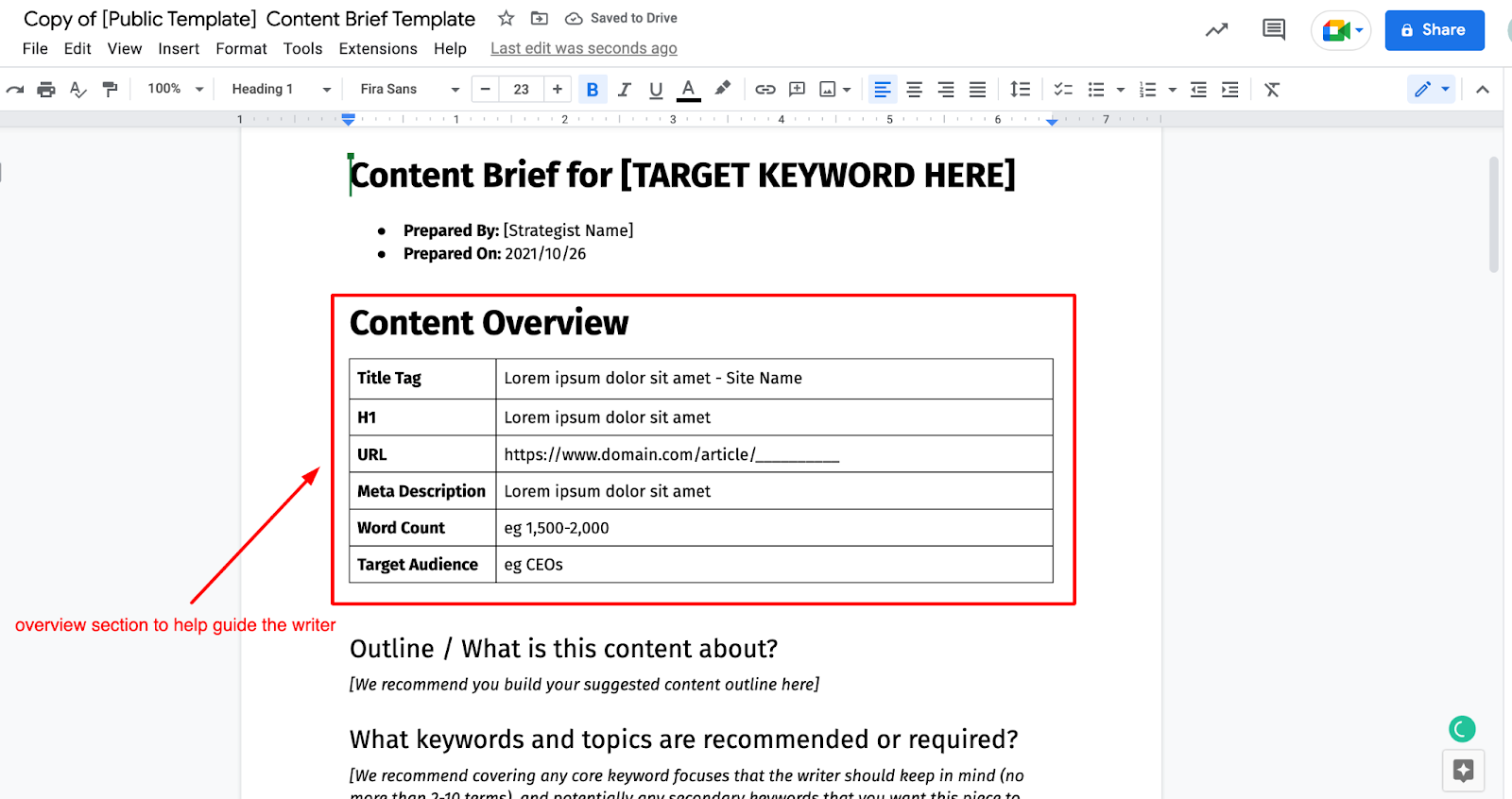
Task: Open last edit version history link
Action: [x=584, y=48]
